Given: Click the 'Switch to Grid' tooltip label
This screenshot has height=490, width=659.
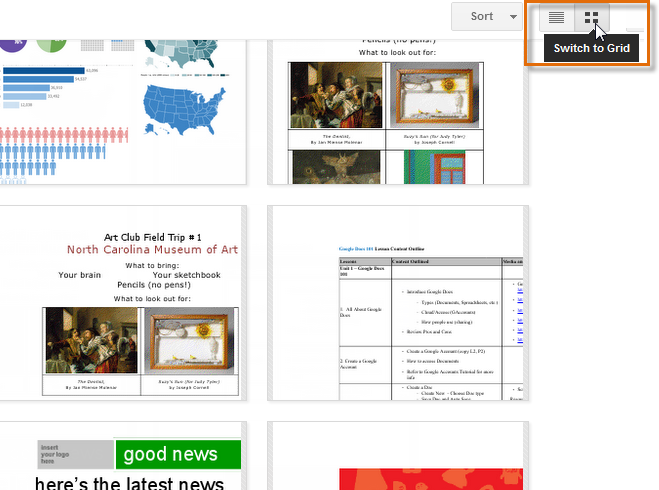Looking at the screenshot, I should (591, 49).
